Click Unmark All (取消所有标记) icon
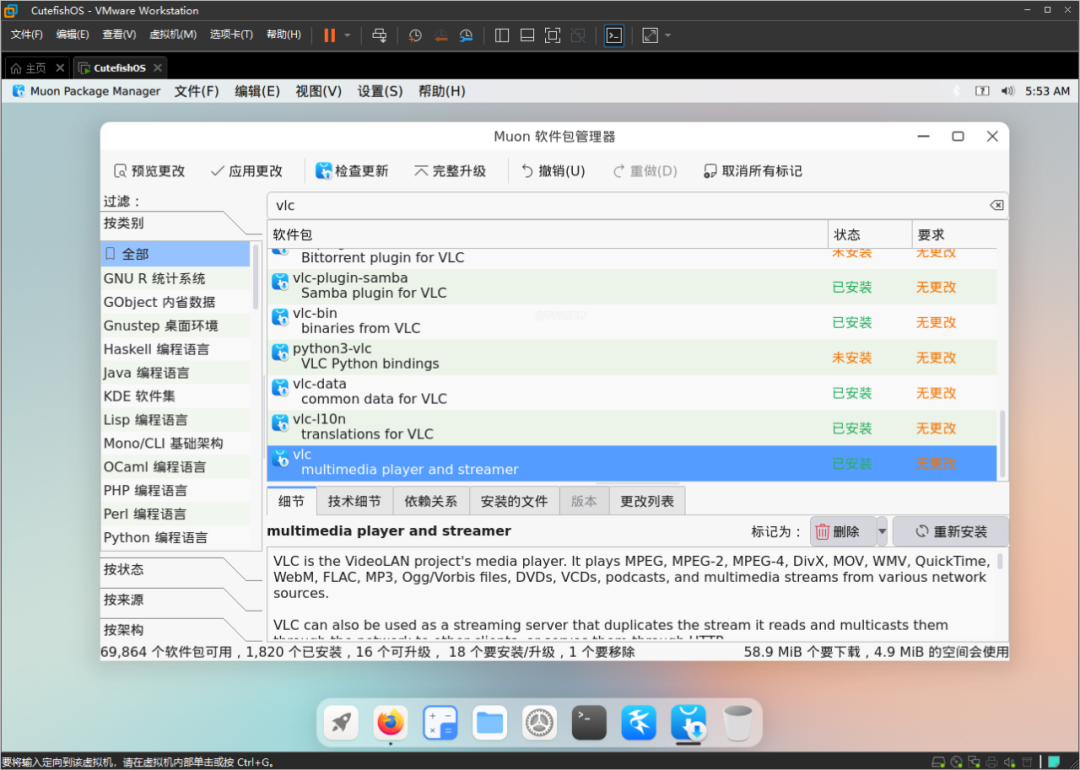Image resolution: width=1080 pixels, height=770 pixels. coord(710,171)
